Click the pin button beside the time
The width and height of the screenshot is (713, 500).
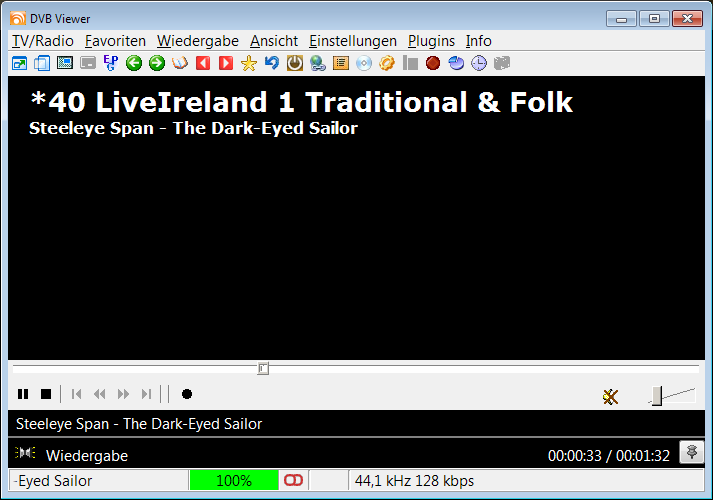click(x=692, y=452)
